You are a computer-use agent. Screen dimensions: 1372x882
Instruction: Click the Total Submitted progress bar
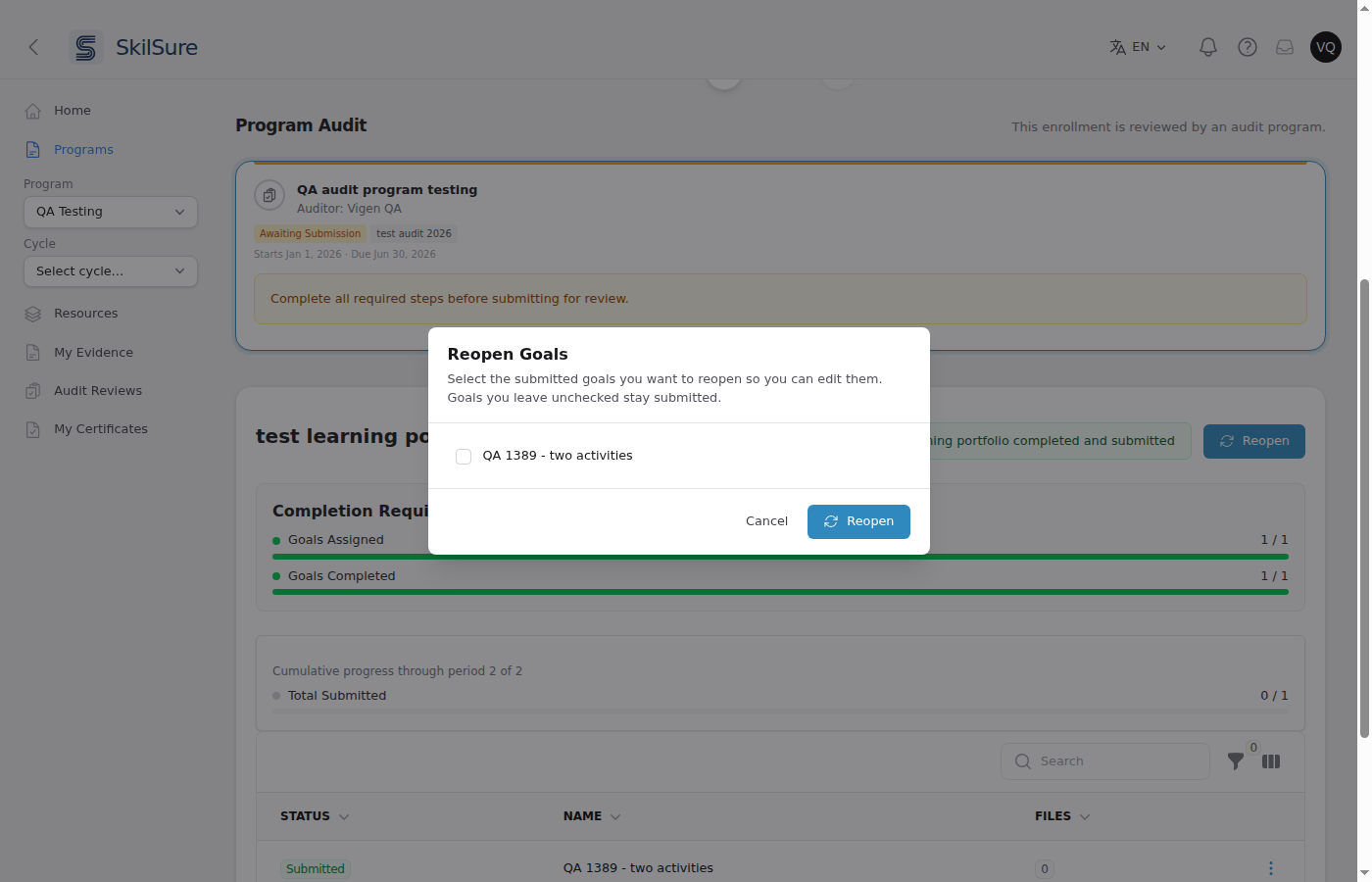point(780,711)
